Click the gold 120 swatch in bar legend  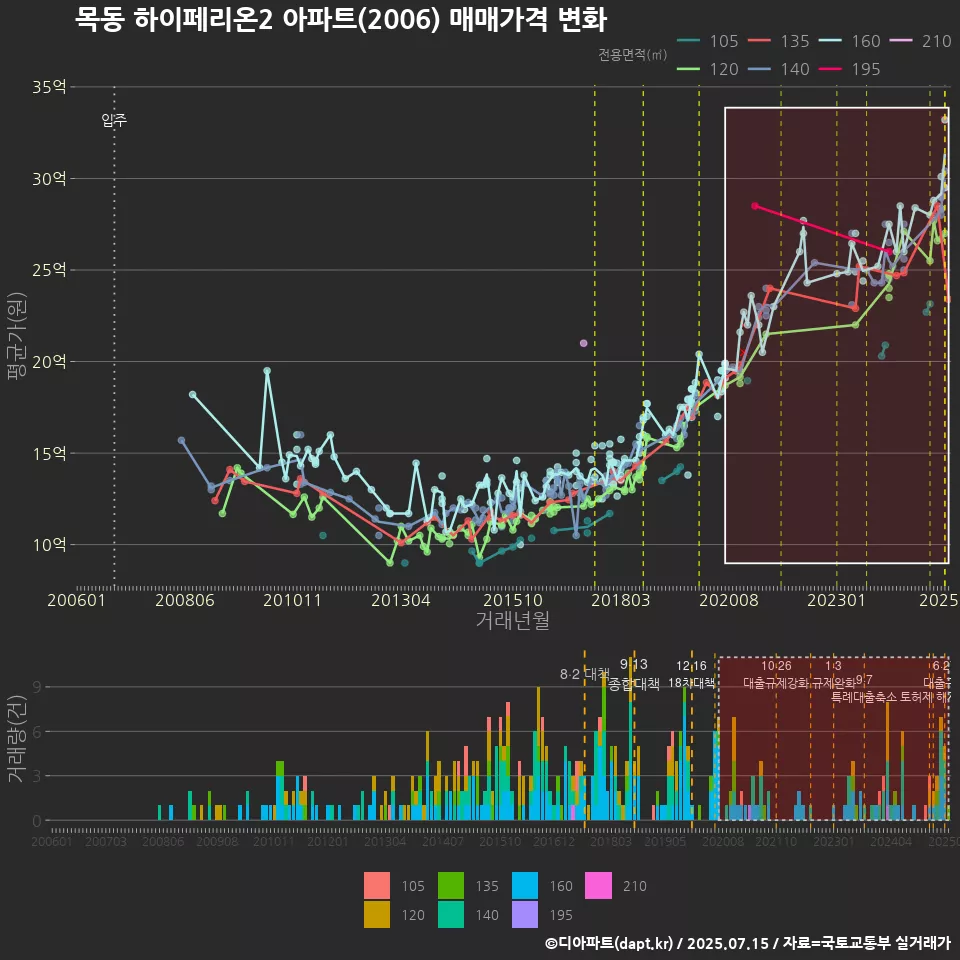pyautogui.click(x=377, y=915)
